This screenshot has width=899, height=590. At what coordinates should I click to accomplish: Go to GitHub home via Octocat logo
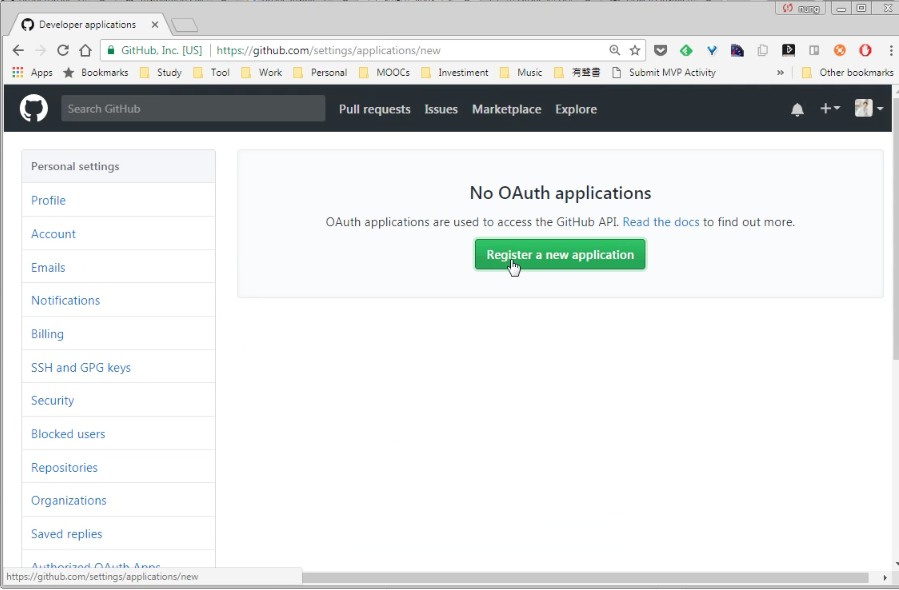34,108
